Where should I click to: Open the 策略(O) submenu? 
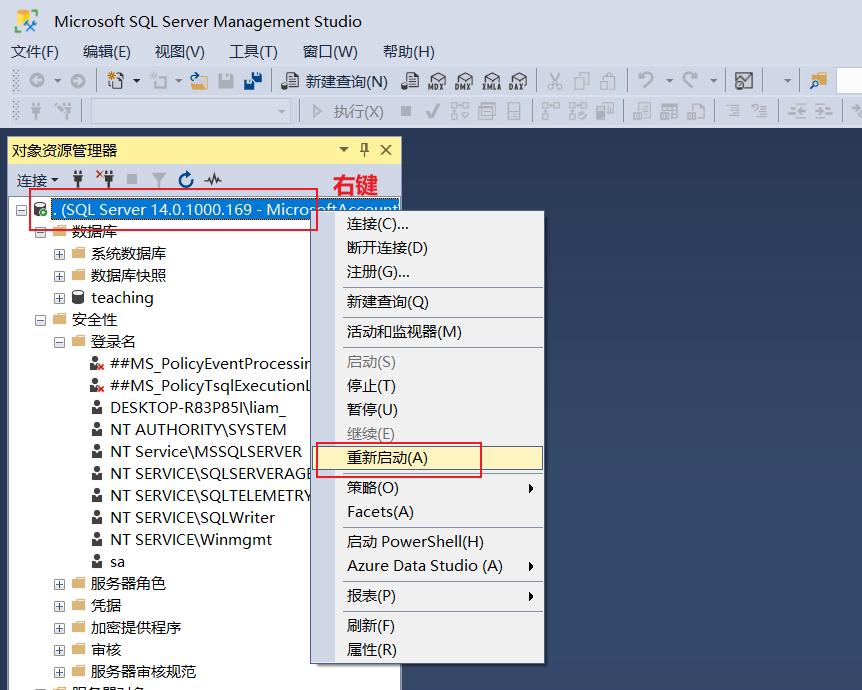428,488
